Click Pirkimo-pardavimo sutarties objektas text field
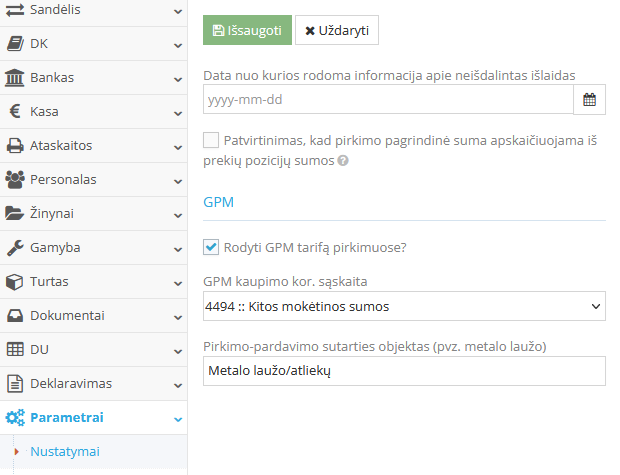The height and width of the screenshot is (475, 620). [404, 371]
